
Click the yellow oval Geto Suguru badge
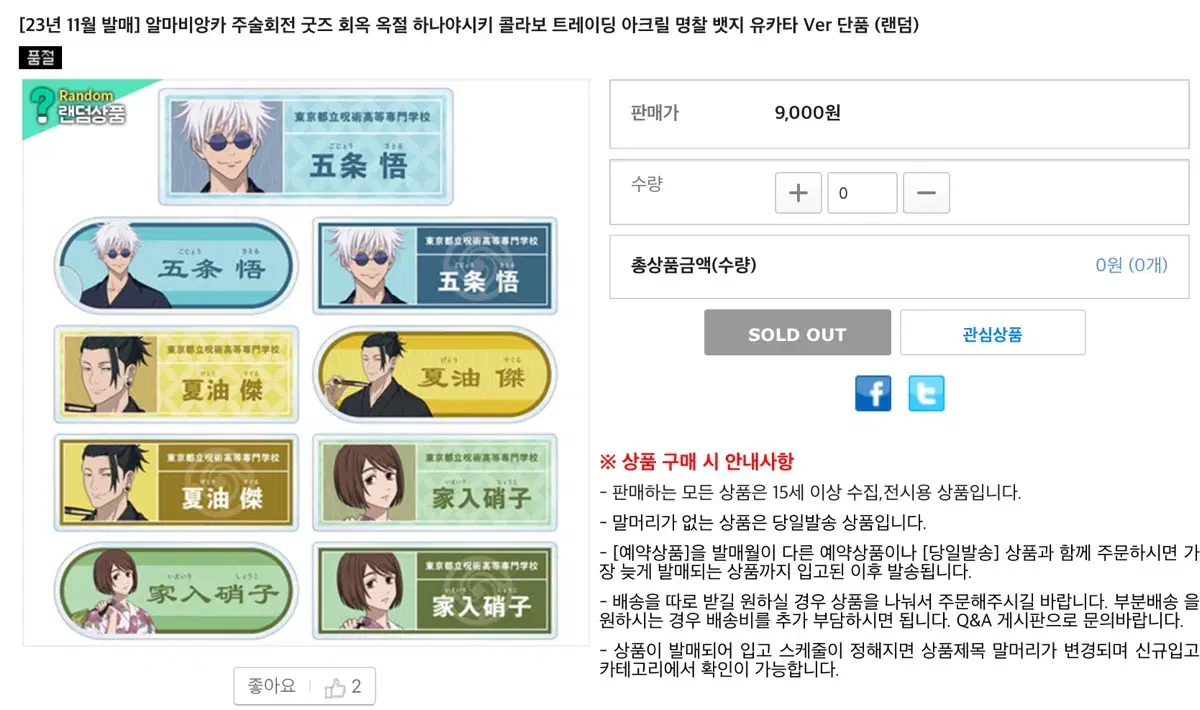click(x=435, y=374)
